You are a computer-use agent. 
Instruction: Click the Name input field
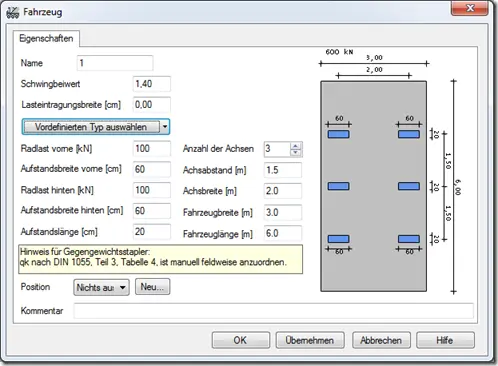click(x=115, y=63)
